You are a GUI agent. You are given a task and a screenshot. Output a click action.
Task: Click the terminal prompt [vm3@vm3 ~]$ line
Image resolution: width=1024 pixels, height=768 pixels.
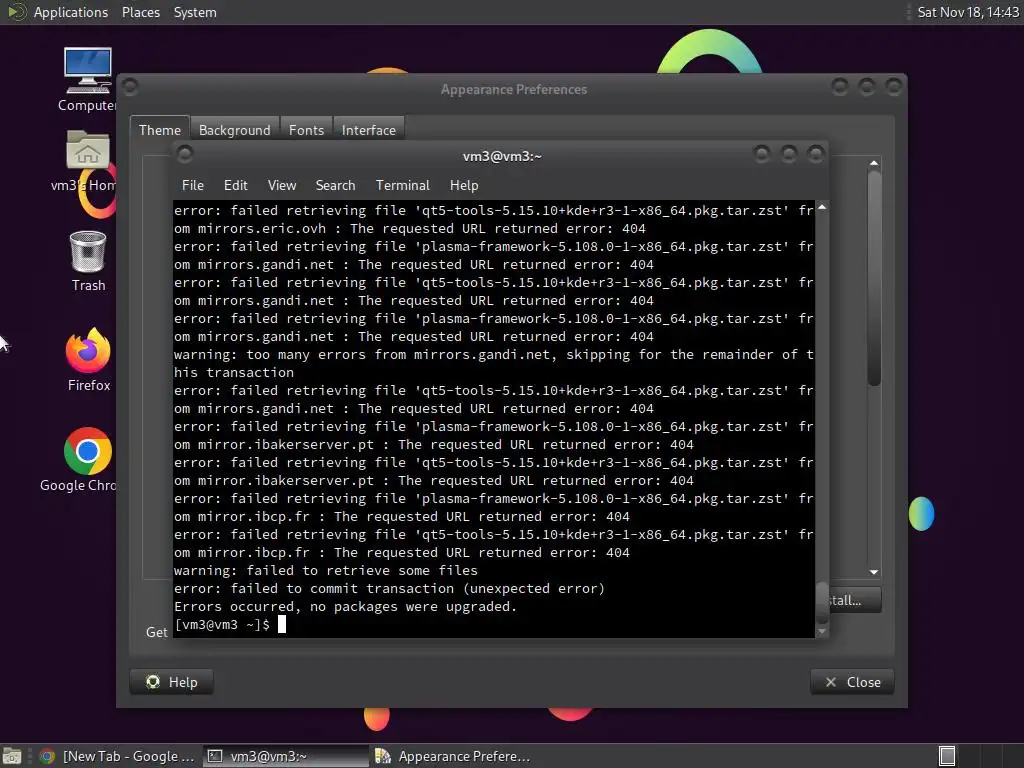coord(221,624)
